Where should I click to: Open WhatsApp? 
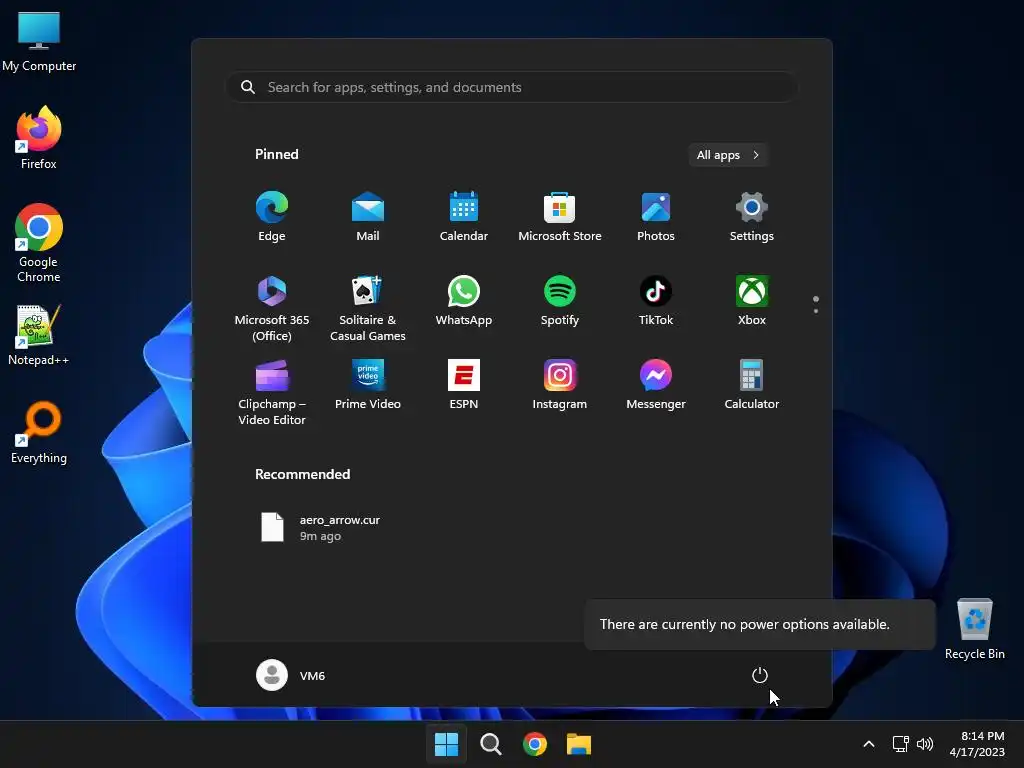[464, 301]
